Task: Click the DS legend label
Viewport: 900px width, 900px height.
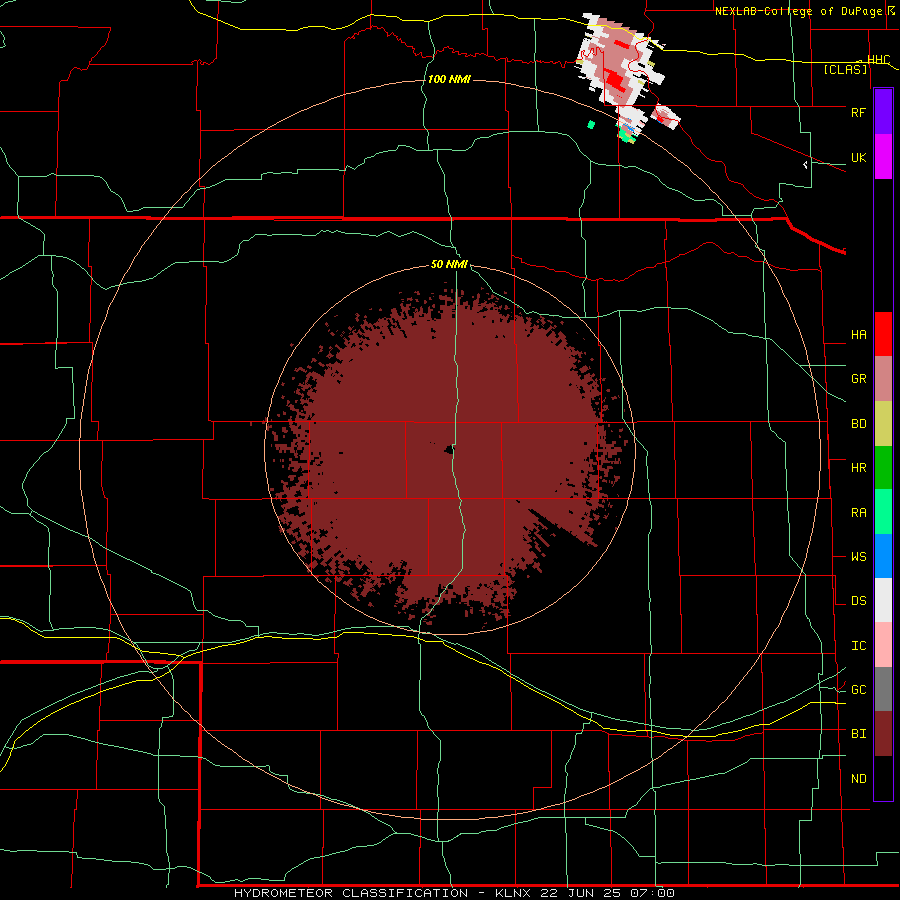Action: [858, 601]
